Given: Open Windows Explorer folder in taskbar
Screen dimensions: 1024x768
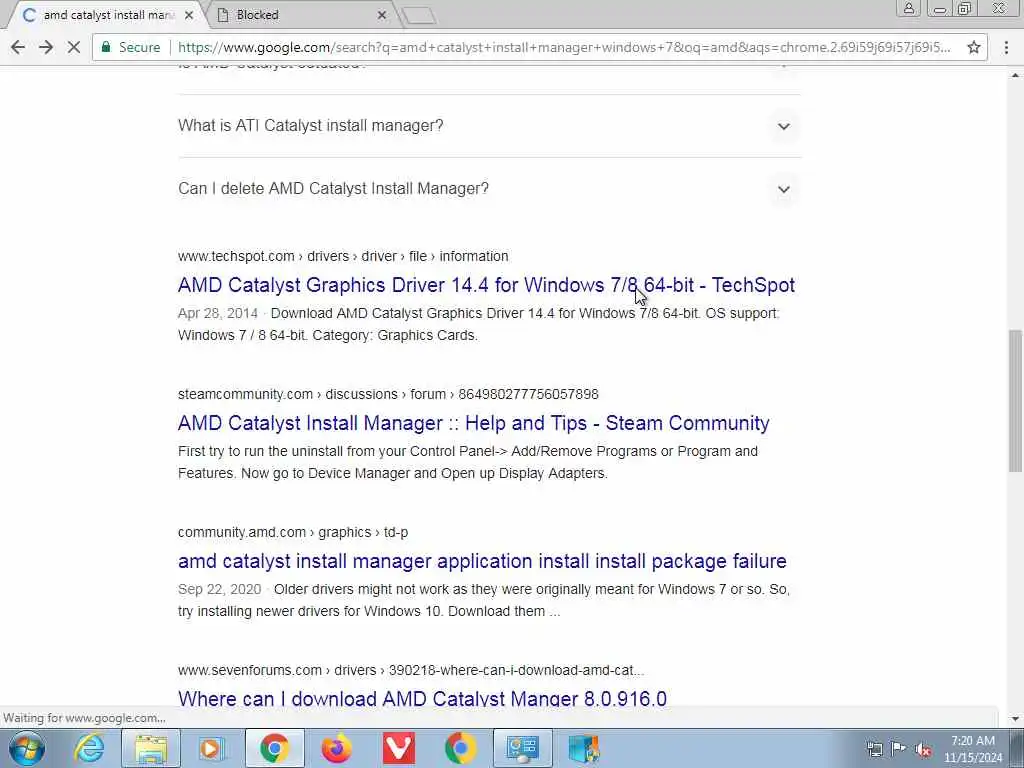Looking at the screenshot, I should [x=150, y=748].
